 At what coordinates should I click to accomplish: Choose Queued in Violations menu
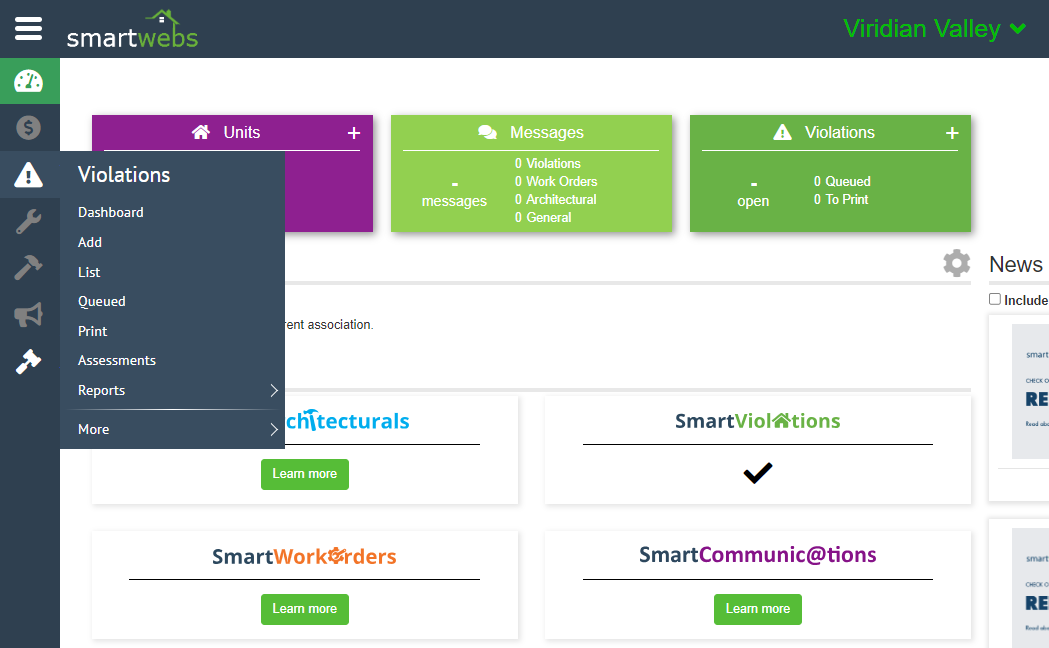tap(102, 302)
